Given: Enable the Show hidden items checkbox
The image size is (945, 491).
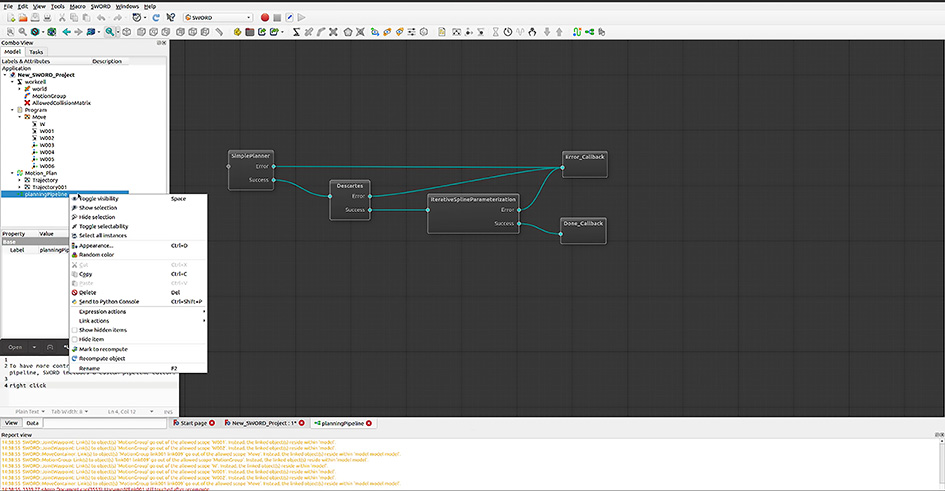Looking at the screenshot, I should tap(103, 330).
